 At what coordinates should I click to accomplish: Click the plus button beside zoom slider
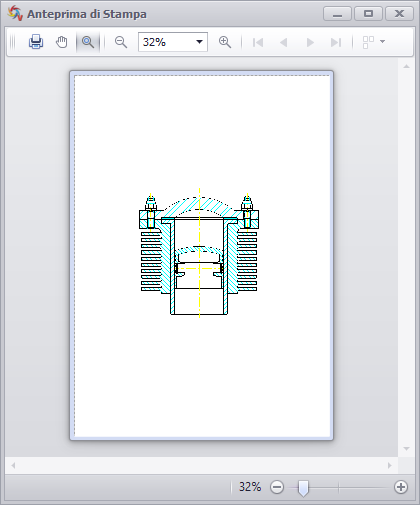click(x=401, y=487)
